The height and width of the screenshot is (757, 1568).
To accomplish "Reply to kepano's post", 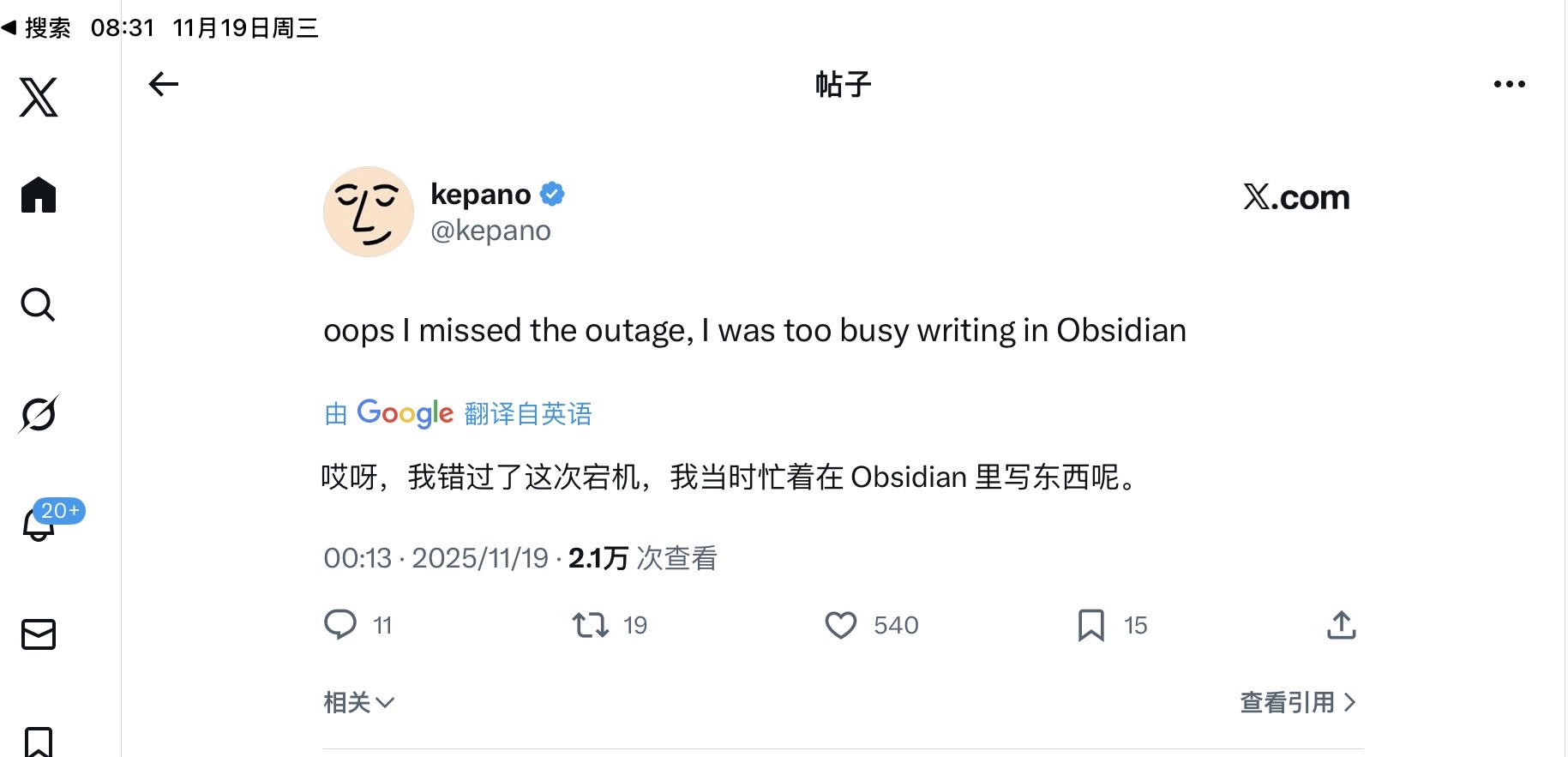I will pyautogui.click(x=340, y=625).
